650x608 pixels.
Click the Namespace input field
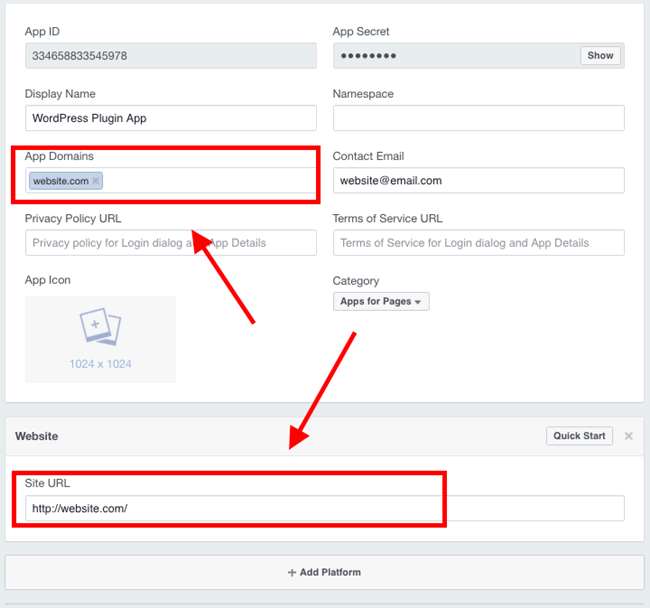pyautogui.click(x=479, y=118)
